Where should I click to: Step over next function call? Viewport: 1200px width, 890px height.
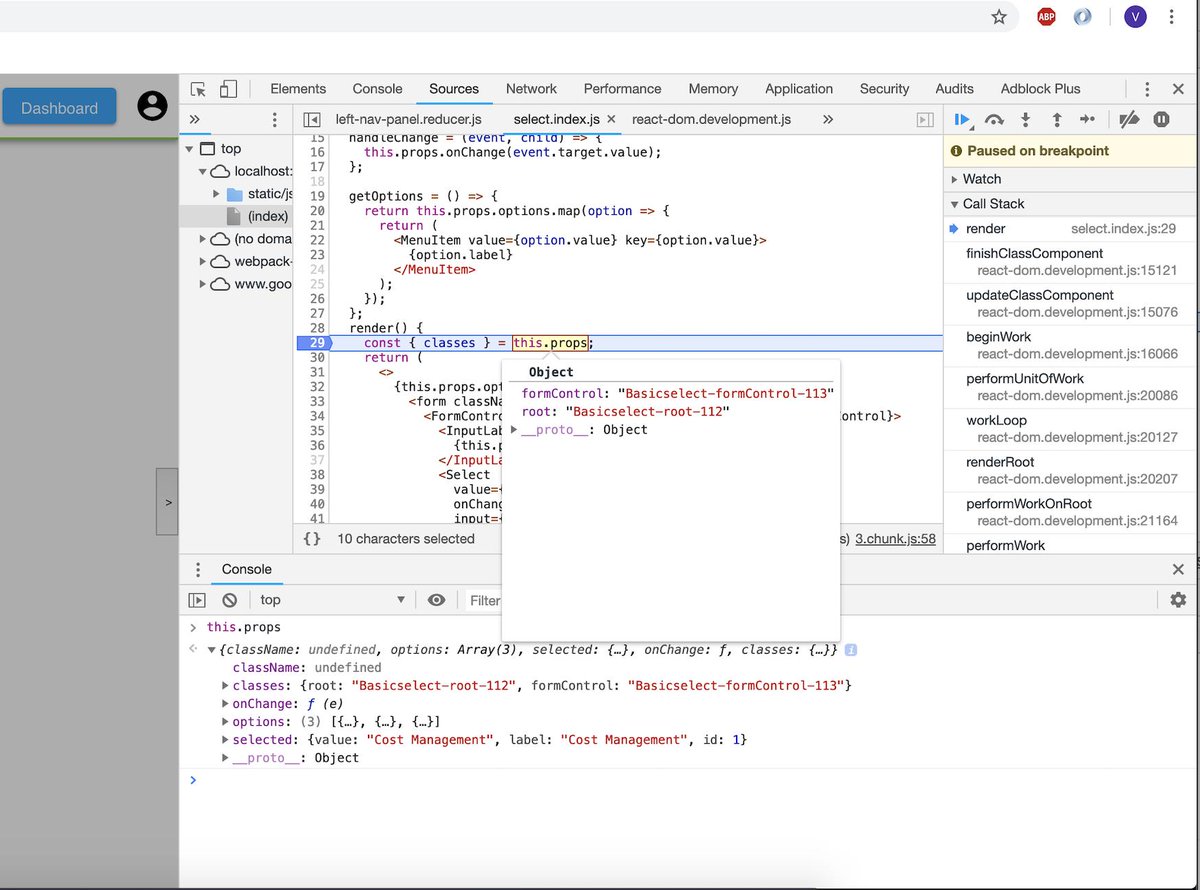point(994,120)
